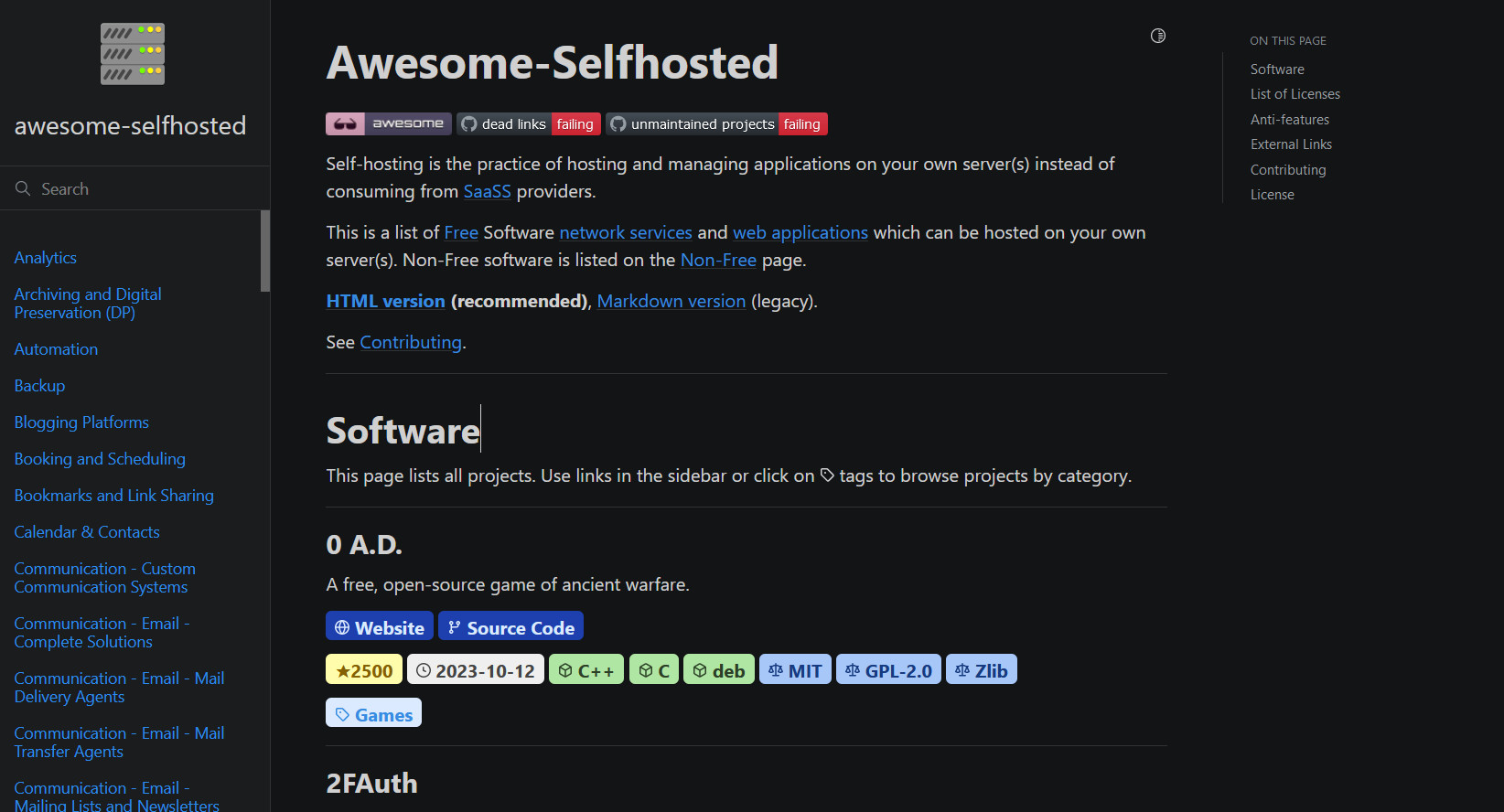
Task: Click the deb package badge
Action: (719, 669)
